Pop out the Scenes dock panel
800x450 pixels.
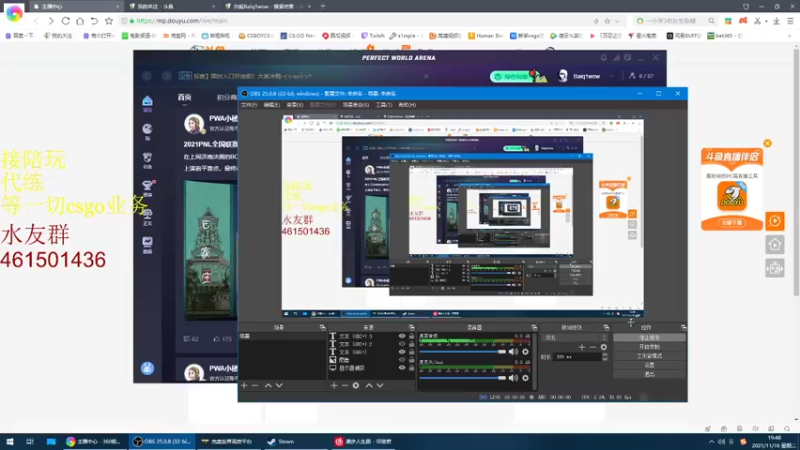click(x=322, y=328)
